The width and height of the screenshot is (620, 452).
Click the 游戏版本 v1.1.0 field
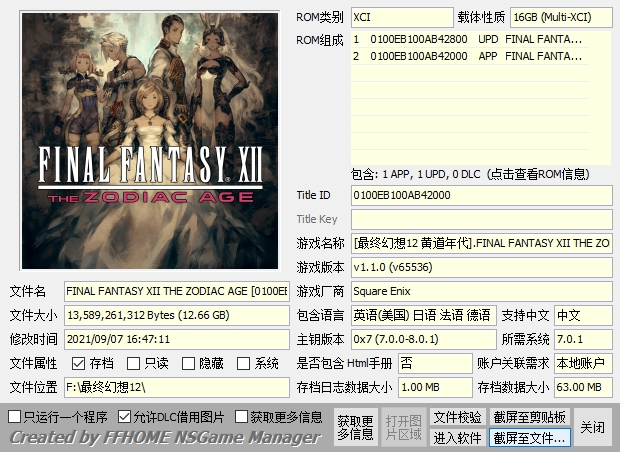coord(482,267)
